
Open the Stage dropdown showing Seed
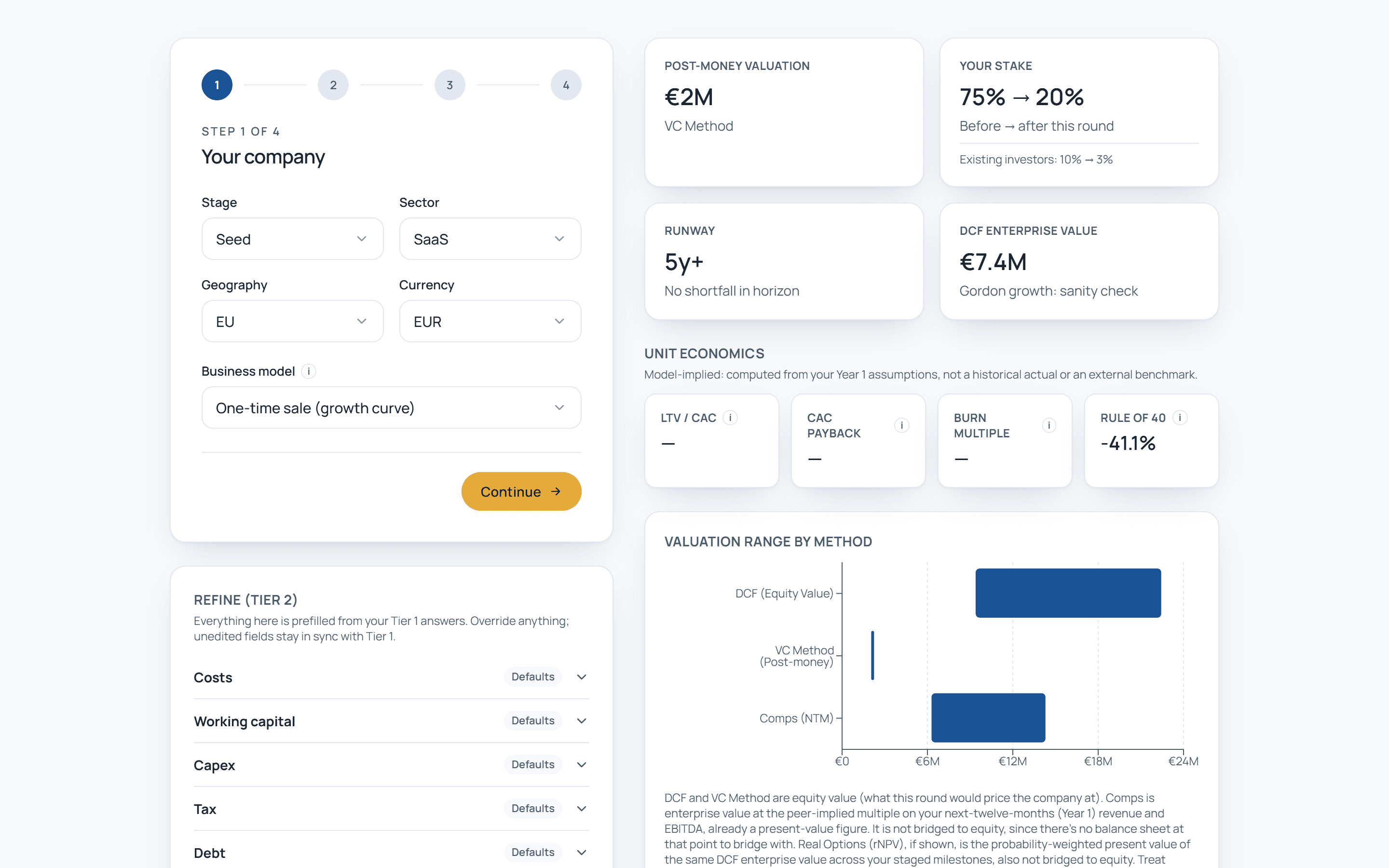pyautogui.click(x=292, y=239)
